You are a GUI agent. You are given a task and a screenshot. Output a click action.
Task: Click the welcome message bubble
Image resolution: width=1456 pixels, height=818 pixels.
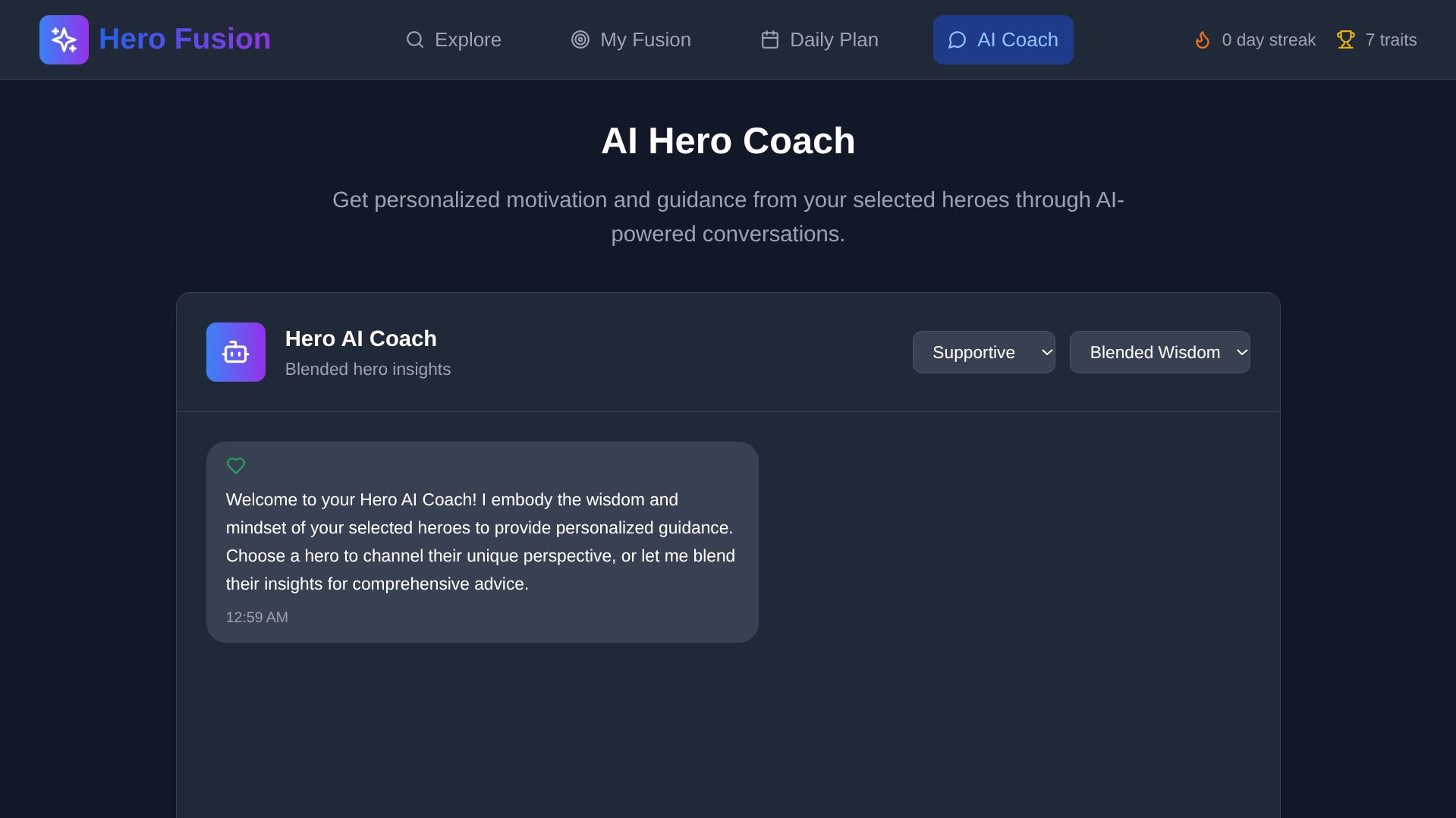click(x=482, y=542)
